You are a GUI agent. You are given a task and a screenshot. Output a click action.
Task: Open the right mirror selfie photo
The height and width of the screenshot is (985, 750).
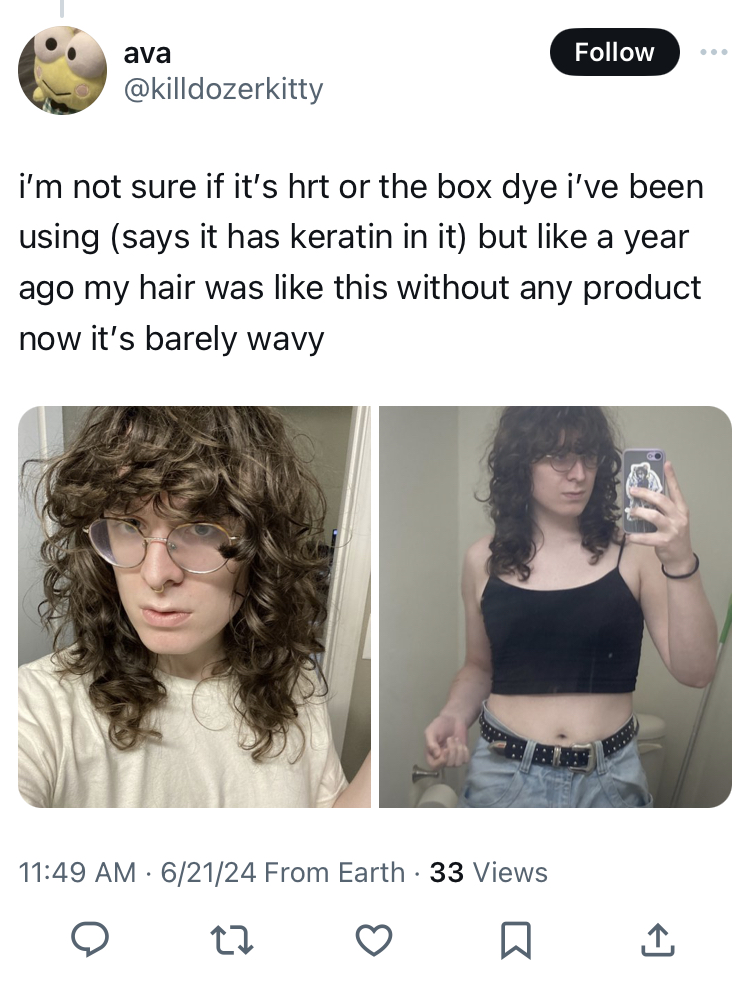click(x=555, y=607)
